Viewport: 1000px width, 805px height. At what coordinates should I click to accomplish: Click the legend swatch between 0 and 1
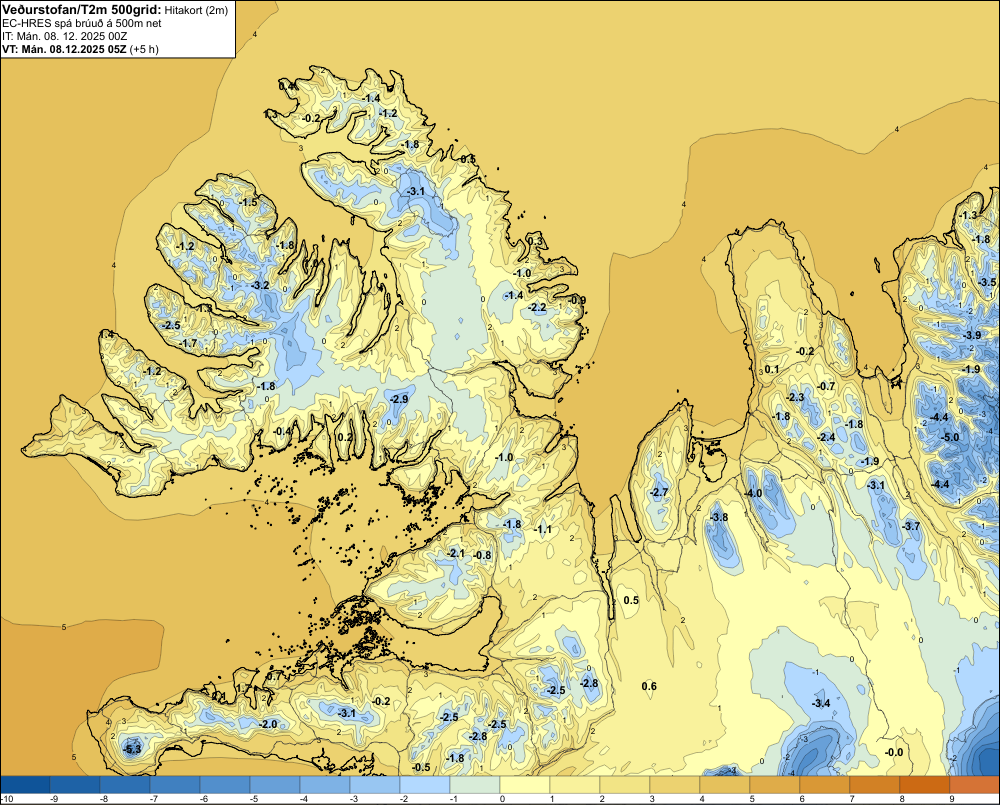[x=525, y=784]
